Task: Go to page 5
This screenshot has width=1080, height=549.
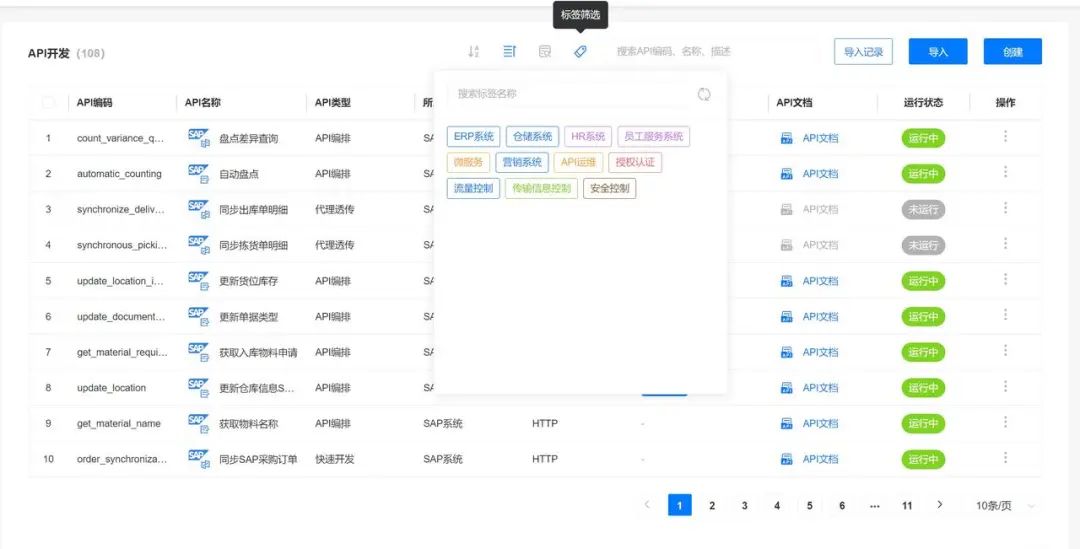Action: click(x=809, y=506)
